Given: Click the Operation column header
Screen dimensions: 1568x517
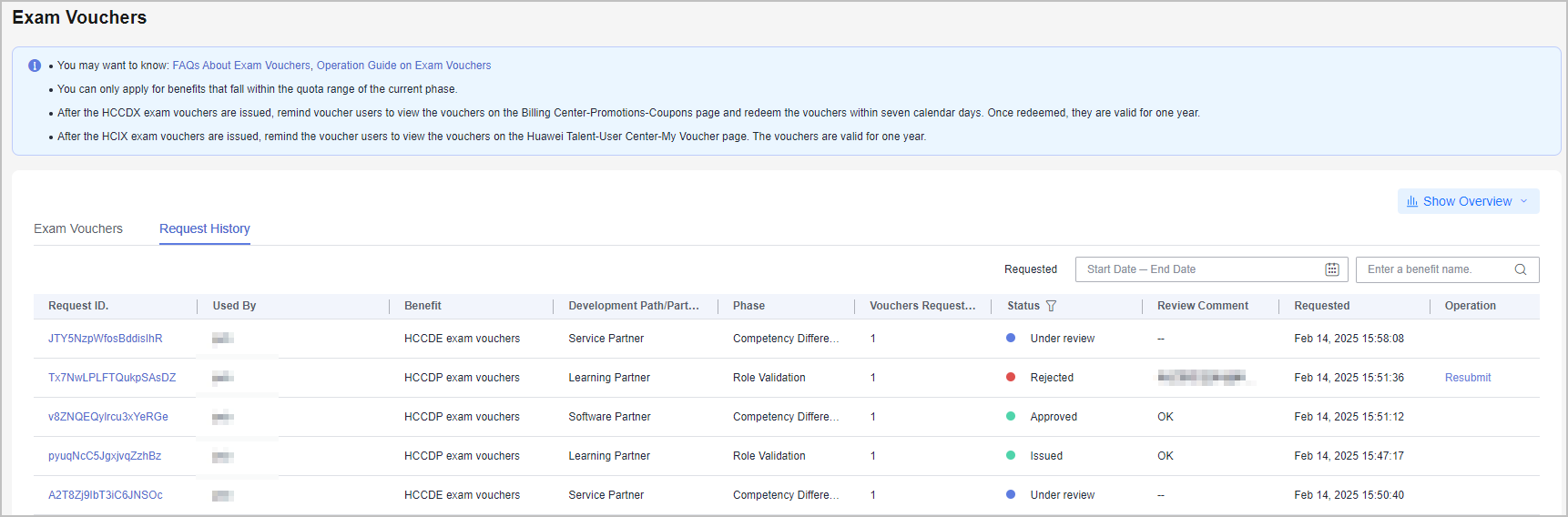Looking at the screenshot, I should (1471, 306).
